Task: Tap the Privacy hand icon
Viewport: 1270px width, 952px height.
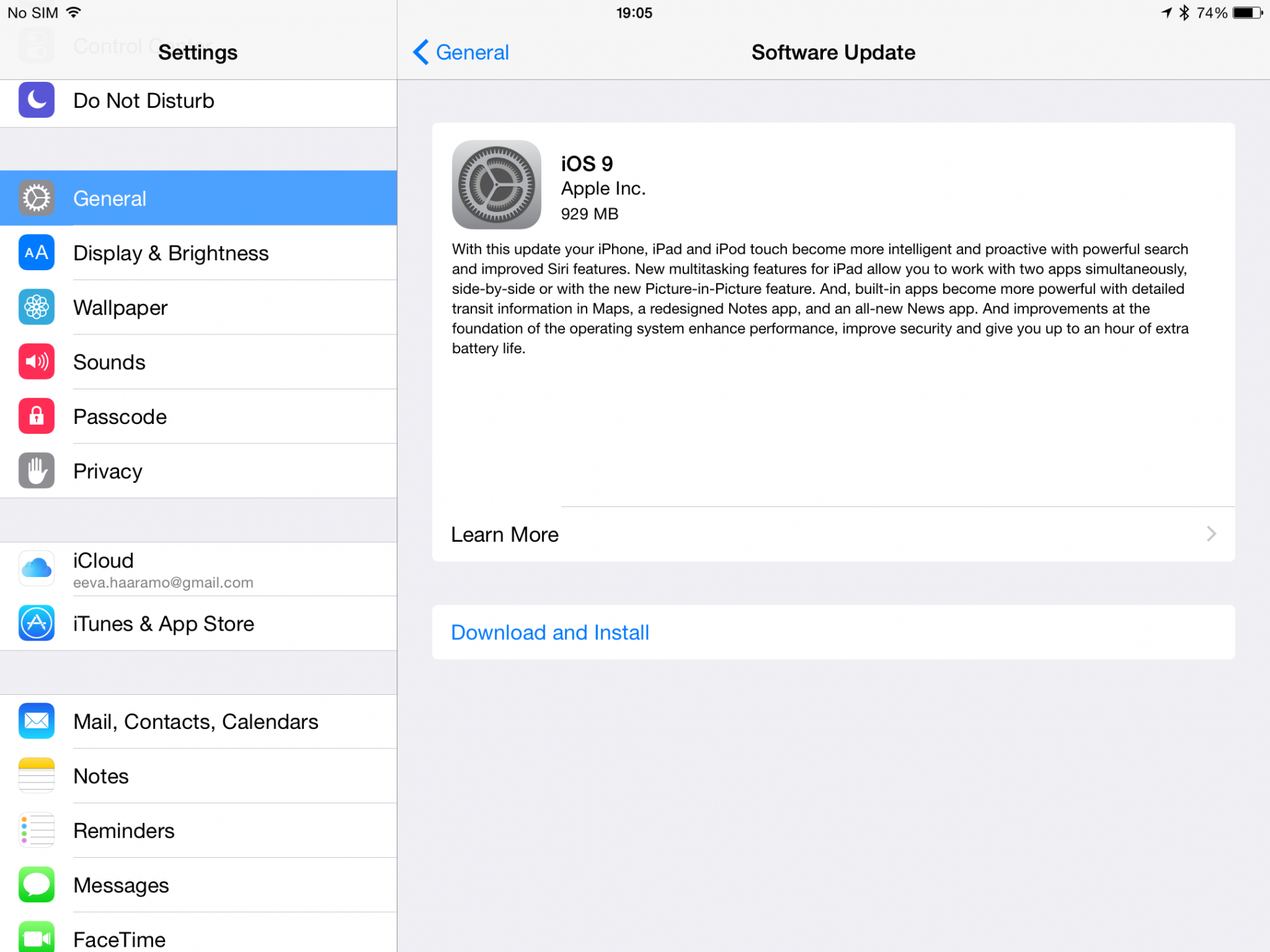Action: coord(37,470)
